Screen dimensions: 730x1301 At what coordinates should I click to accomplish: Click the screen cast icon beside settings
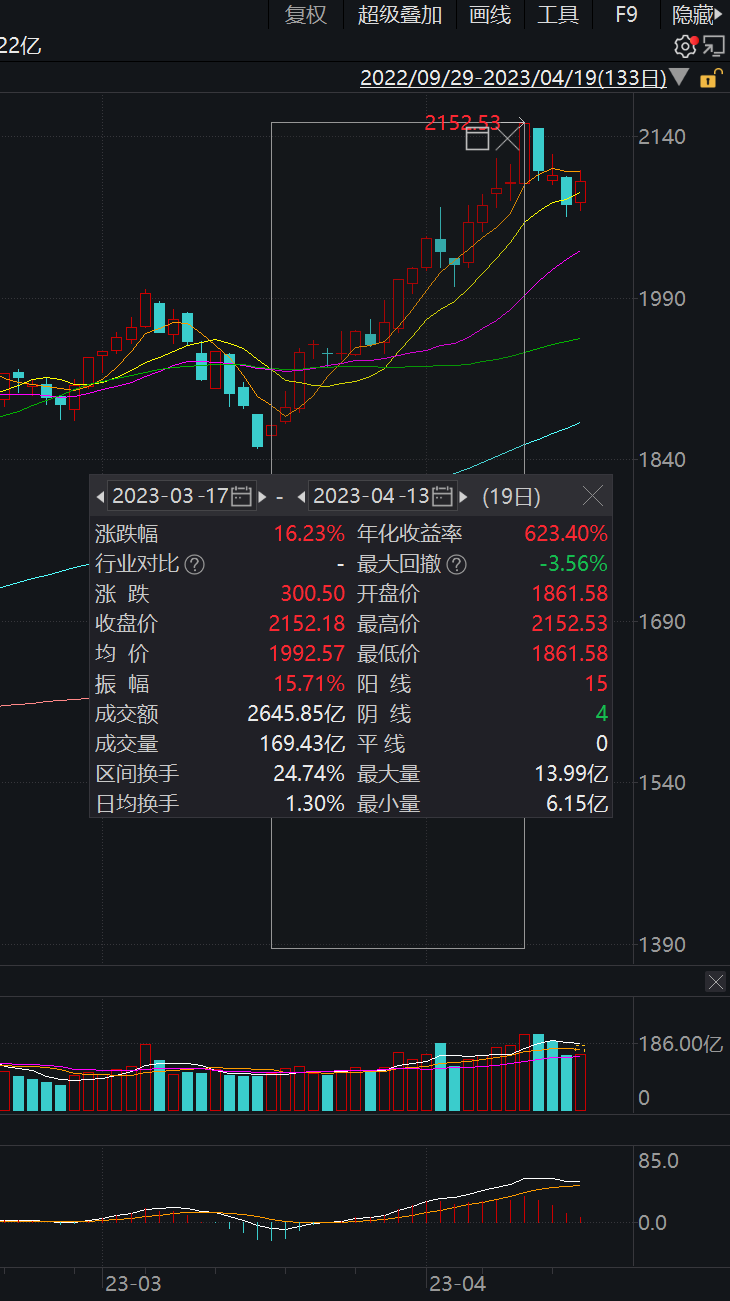(713, 46)
